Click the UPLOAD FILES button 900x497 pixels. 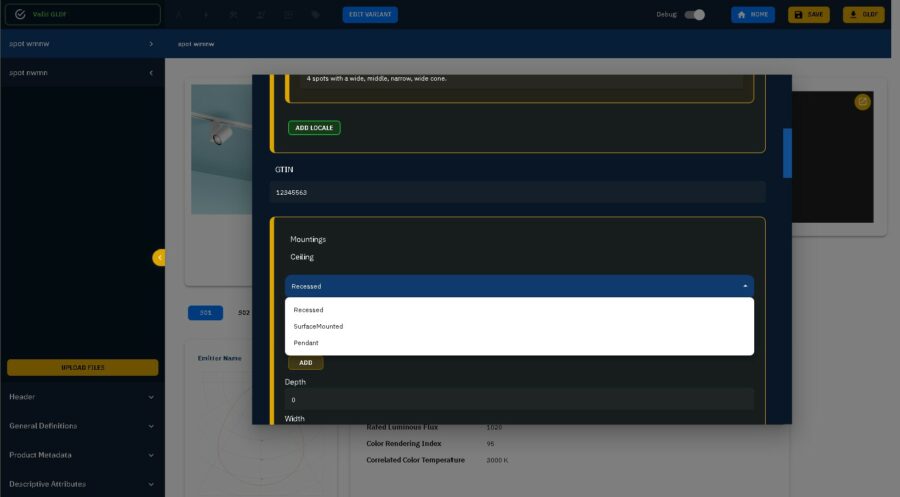coord(82,367)
